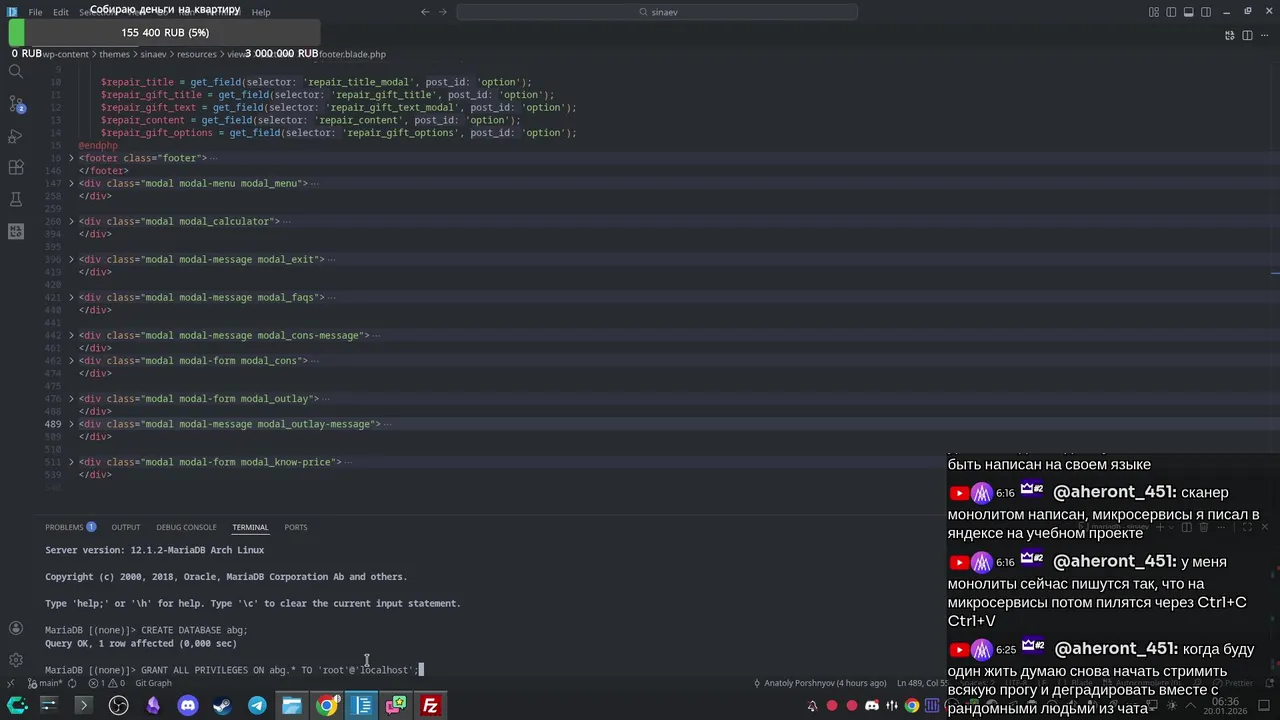1280x720 pixels.
Task: Expand the folded modal_exit div
Action: coord(70,259)
